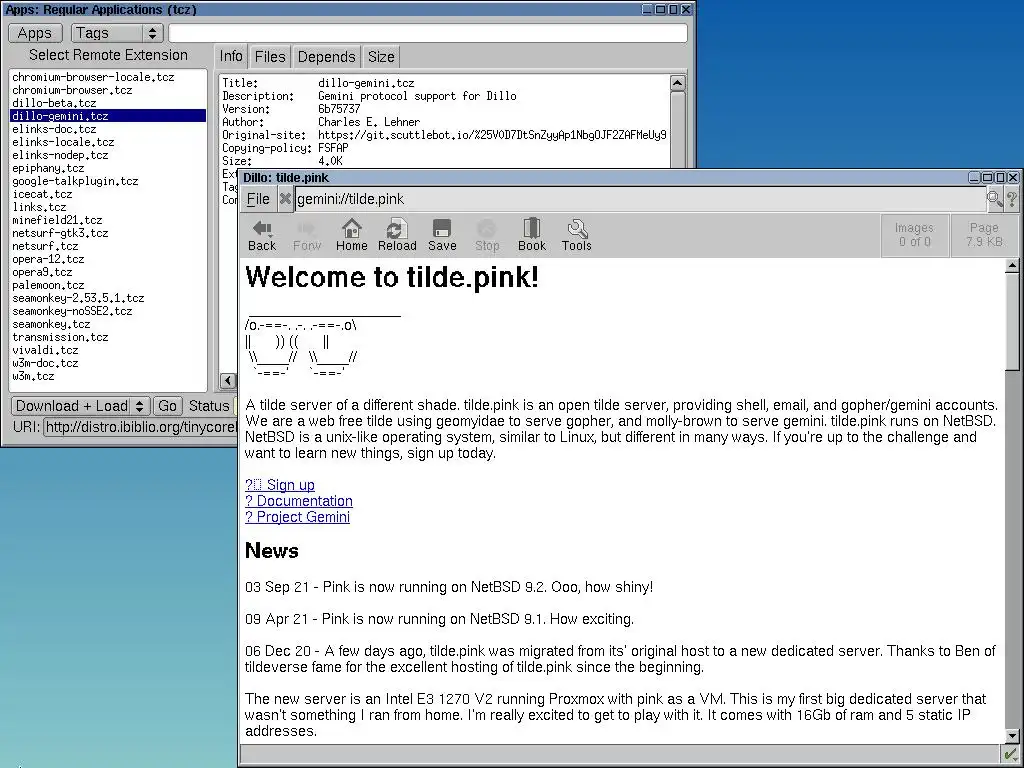Click the Apps search text field
Viewport: 1024px width, 768px height.
coord(428,33)
